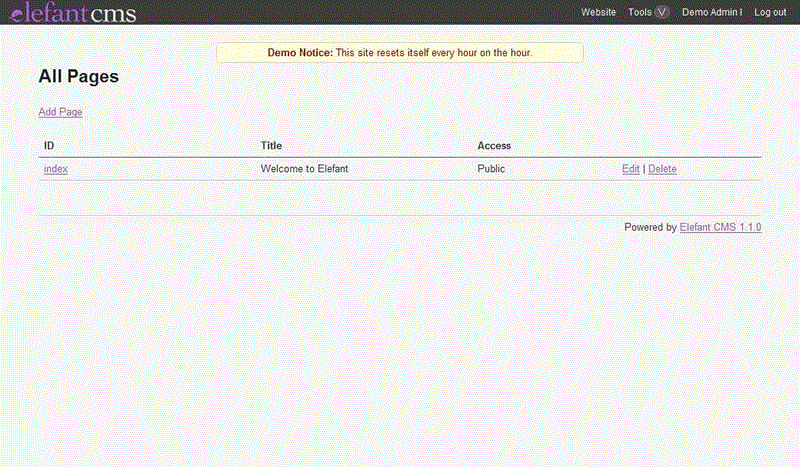This screenshot has height=467, width=800.
Task: Delete the Welcome to Elefant page
Action: coord(662,169)
